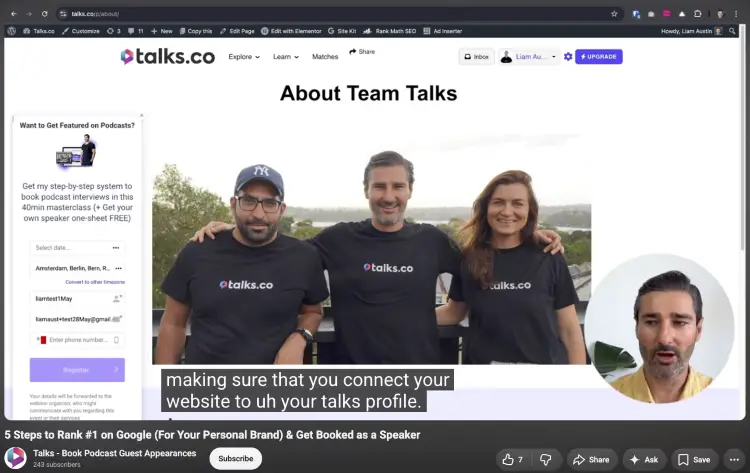Click the presenter webcam circle
Screen dimensions: 750x473
pyautogui.click(x=660, y=329)
